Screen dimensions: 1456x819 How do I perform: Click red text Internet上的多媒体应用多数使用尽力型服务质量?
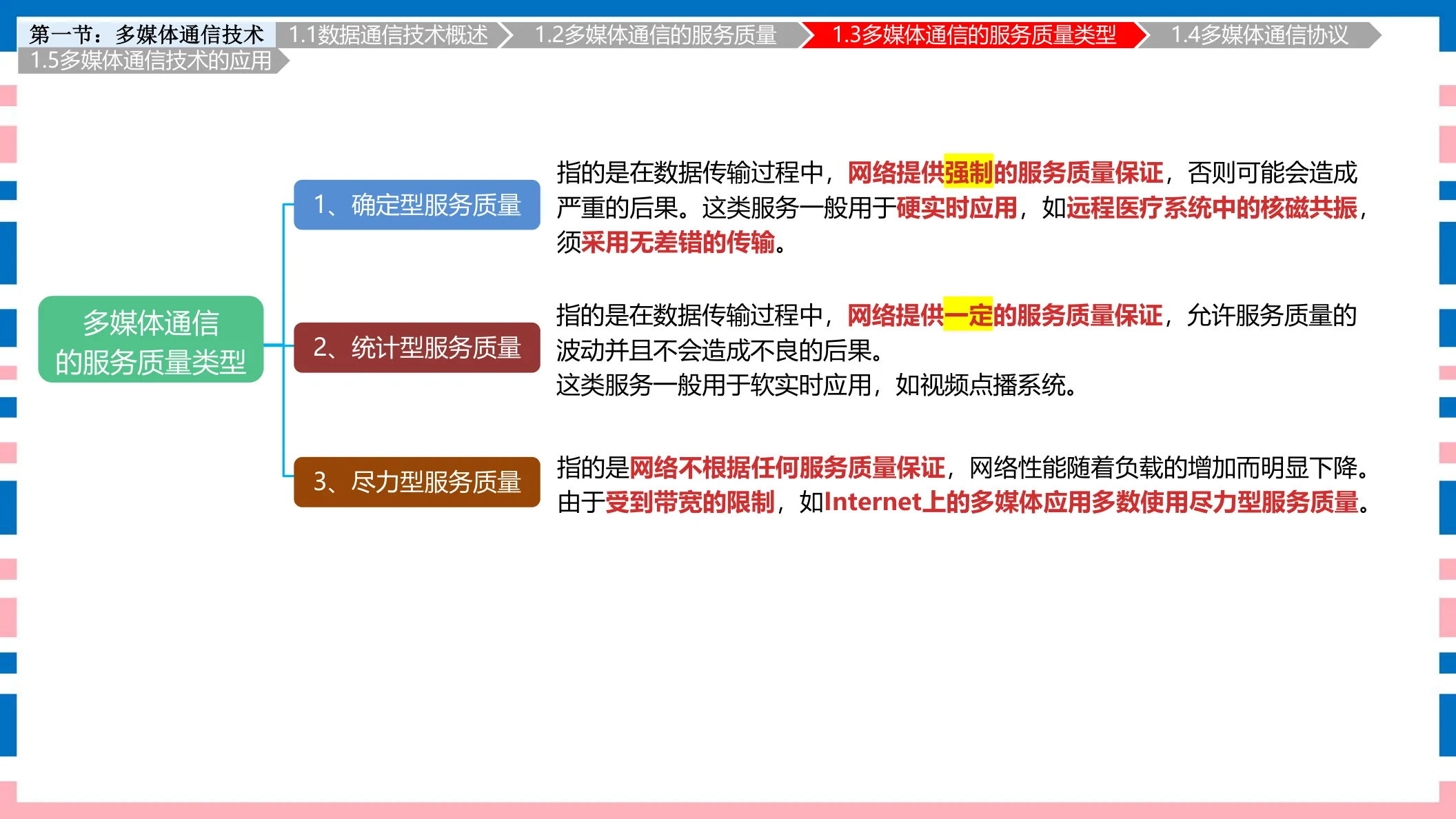(x=1091, y=502)
